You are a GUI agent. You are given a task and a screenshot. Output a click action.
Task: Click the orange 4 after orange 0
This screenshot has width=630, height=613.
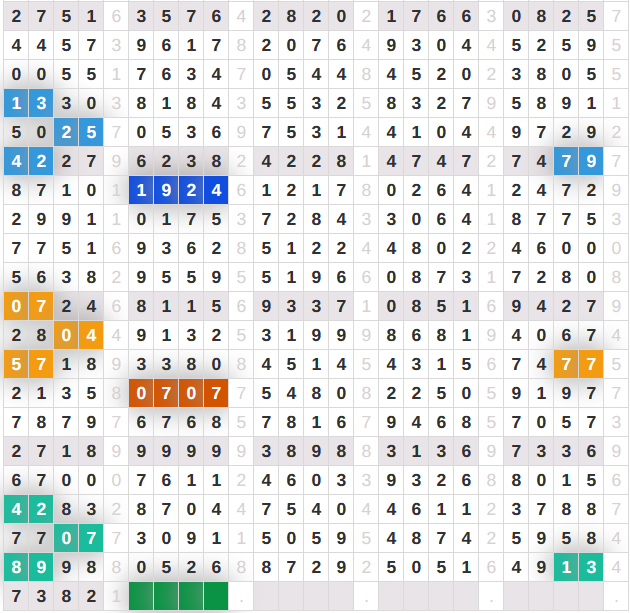[x=91, y=335]
